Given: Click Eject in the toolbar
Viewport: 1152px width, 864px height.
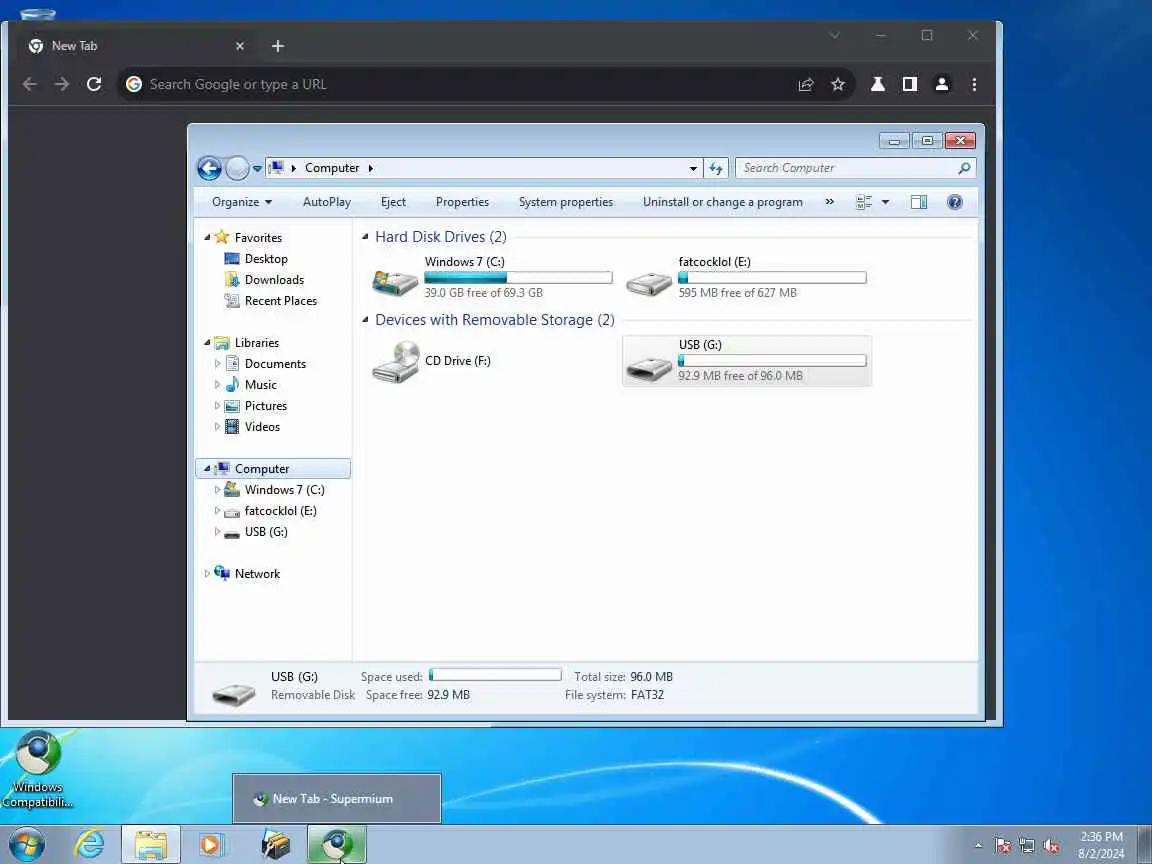Looking at the screenshot, I should coord(393,202).
